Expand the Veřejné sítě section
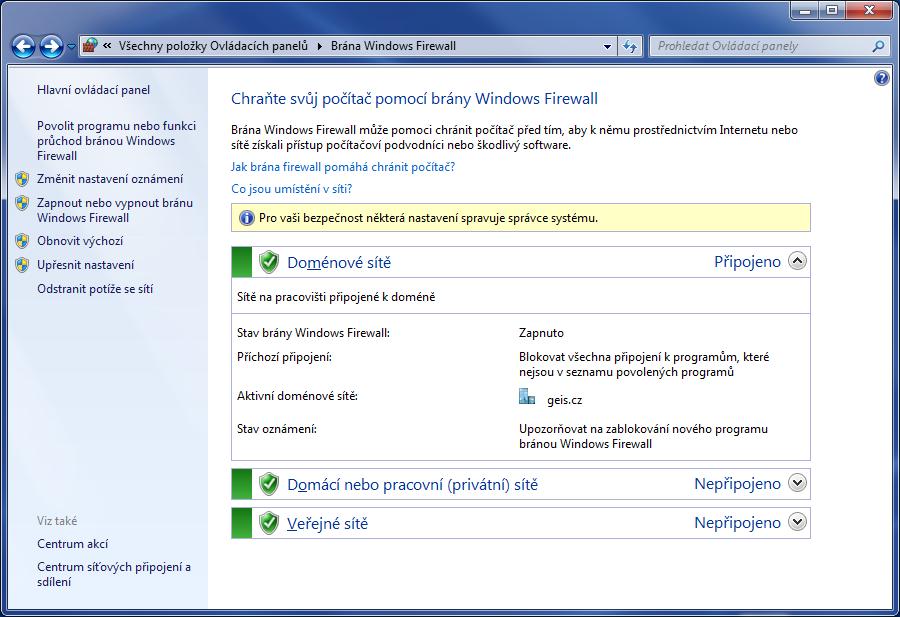The height and width of the screenshot is (617, 900). pos(797,522)
